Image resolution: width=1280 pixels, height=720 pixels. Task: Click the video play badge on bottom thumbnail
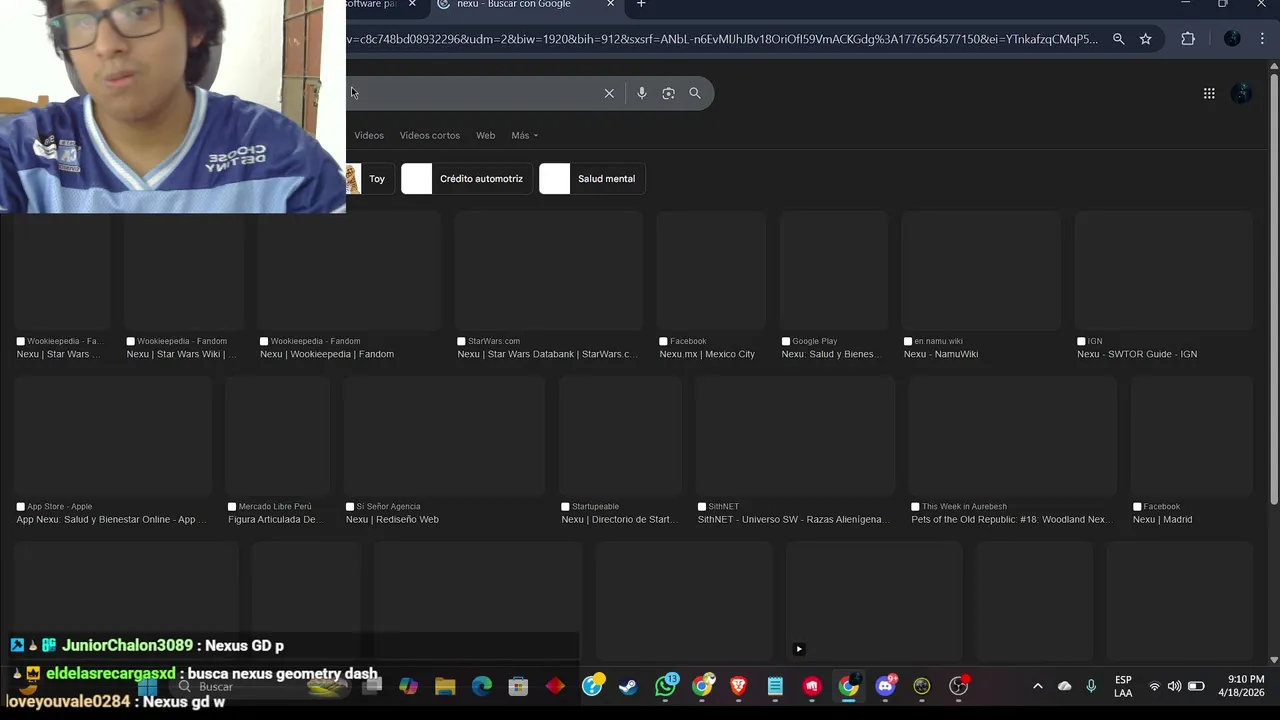pos(799,649)
